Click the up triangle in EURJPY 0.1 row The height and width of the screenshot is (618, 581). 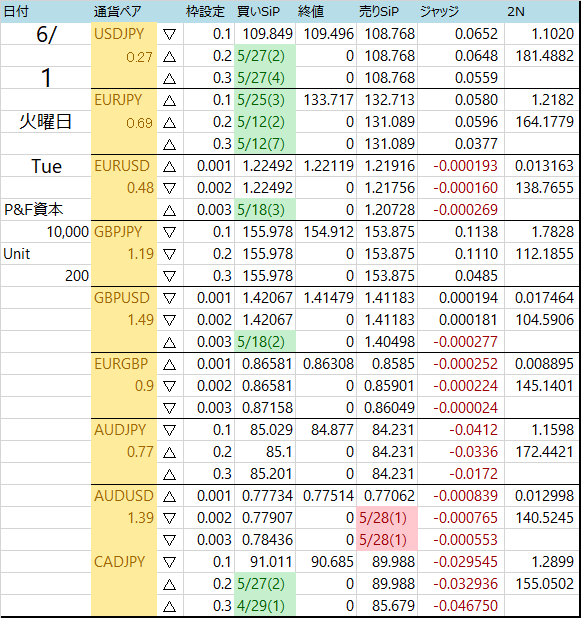point(169,101)
